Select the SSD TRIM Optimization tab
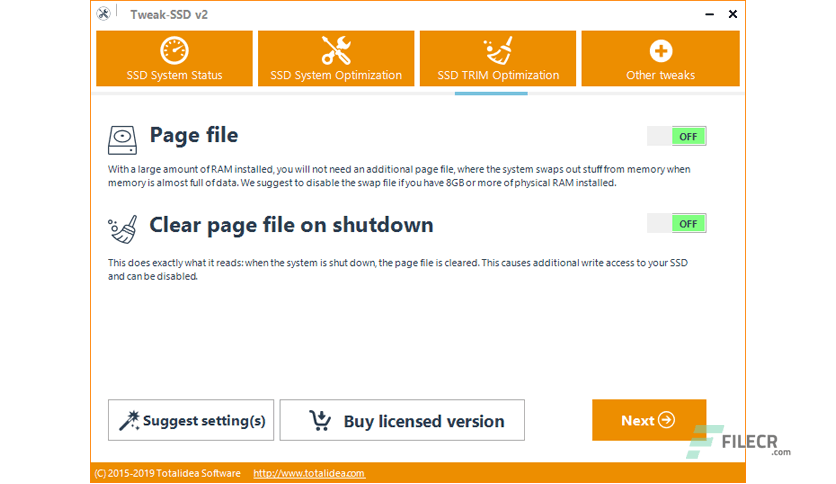The width and height of the screenshot is (836, 484). [498, 58]
